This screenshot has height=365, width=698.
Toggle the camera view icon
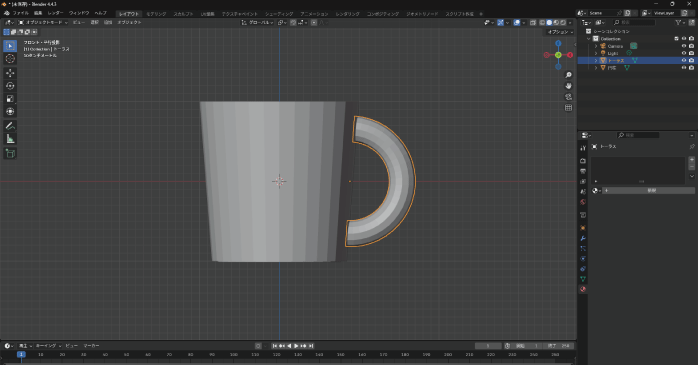[x=568, y=97]
